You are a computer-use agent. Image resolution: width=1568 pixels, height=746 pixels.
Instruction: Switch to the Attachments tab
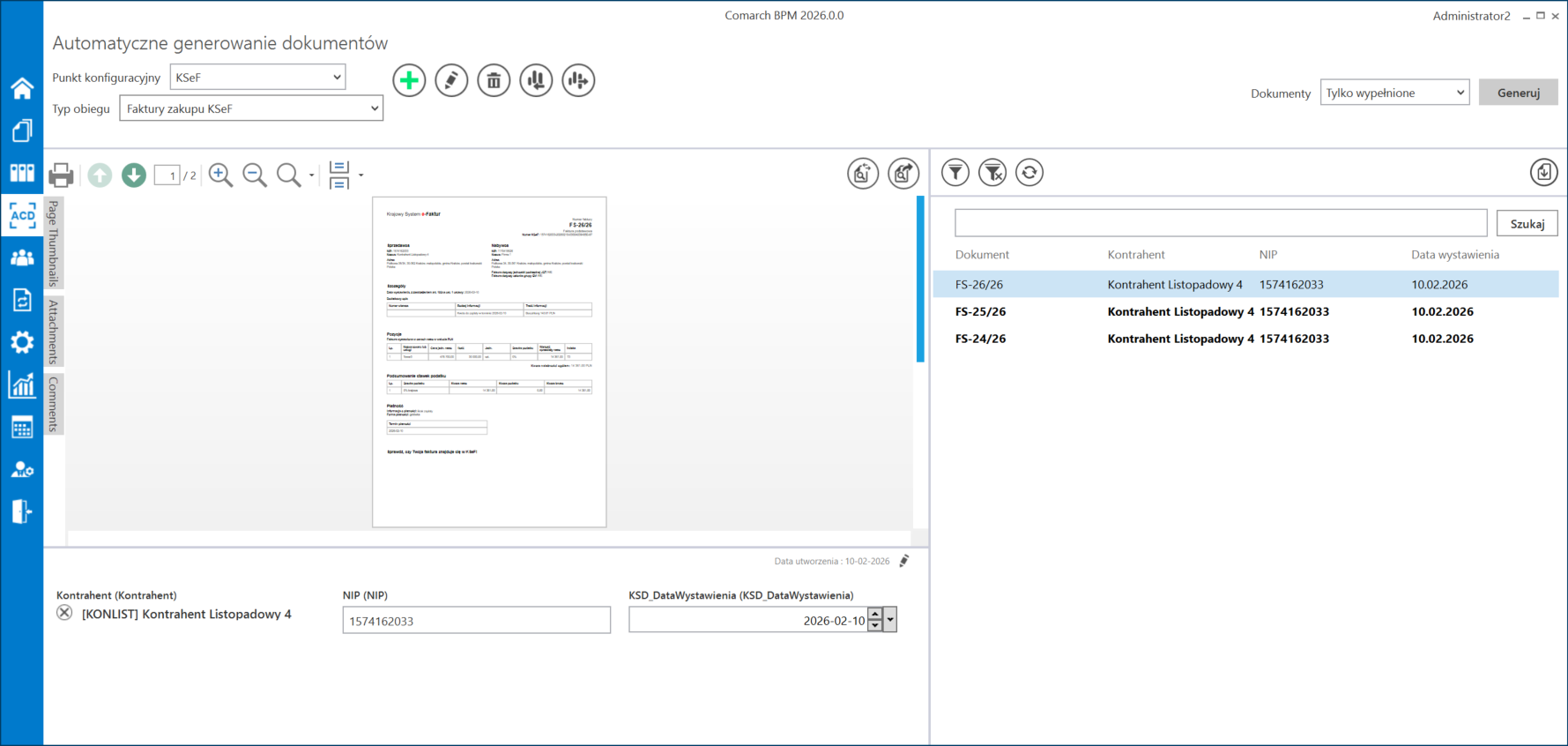click(54, 332)
